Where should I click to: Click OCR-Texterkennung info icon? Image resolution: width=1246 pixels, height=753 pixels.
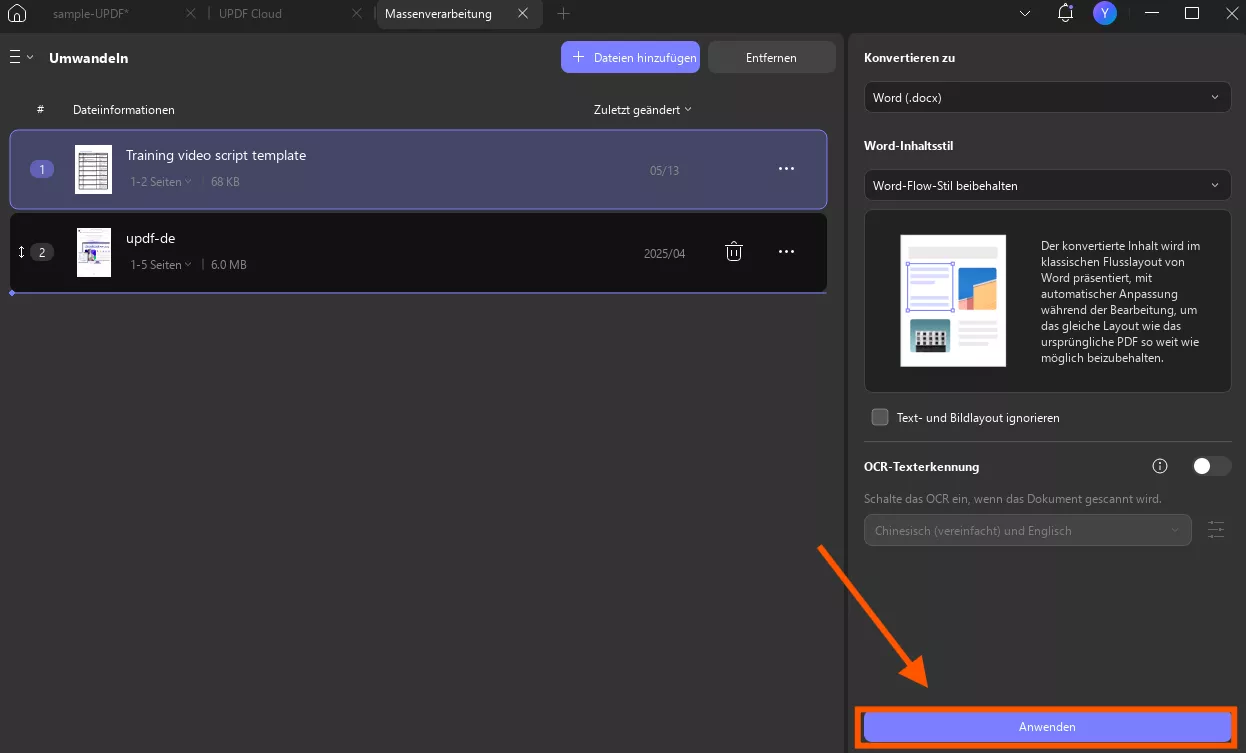point(1160,466)
